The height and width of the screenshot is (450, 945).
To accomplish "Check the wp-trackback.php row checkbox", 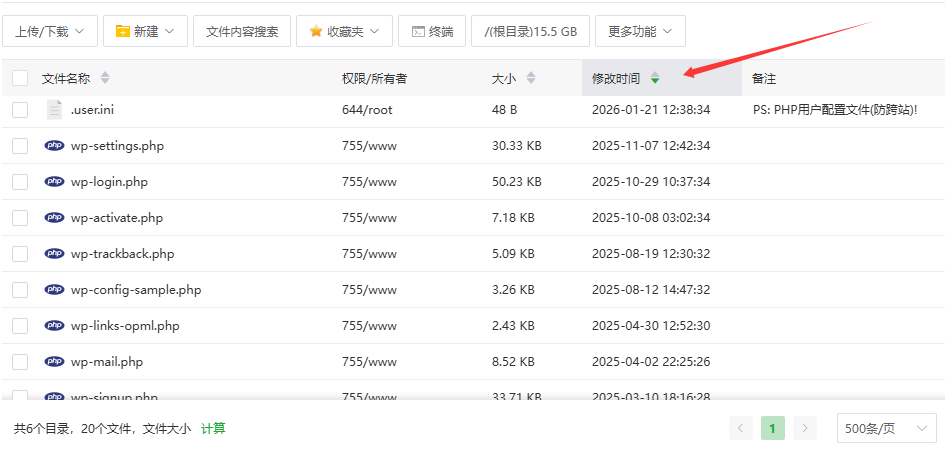I will coord(20,254).
